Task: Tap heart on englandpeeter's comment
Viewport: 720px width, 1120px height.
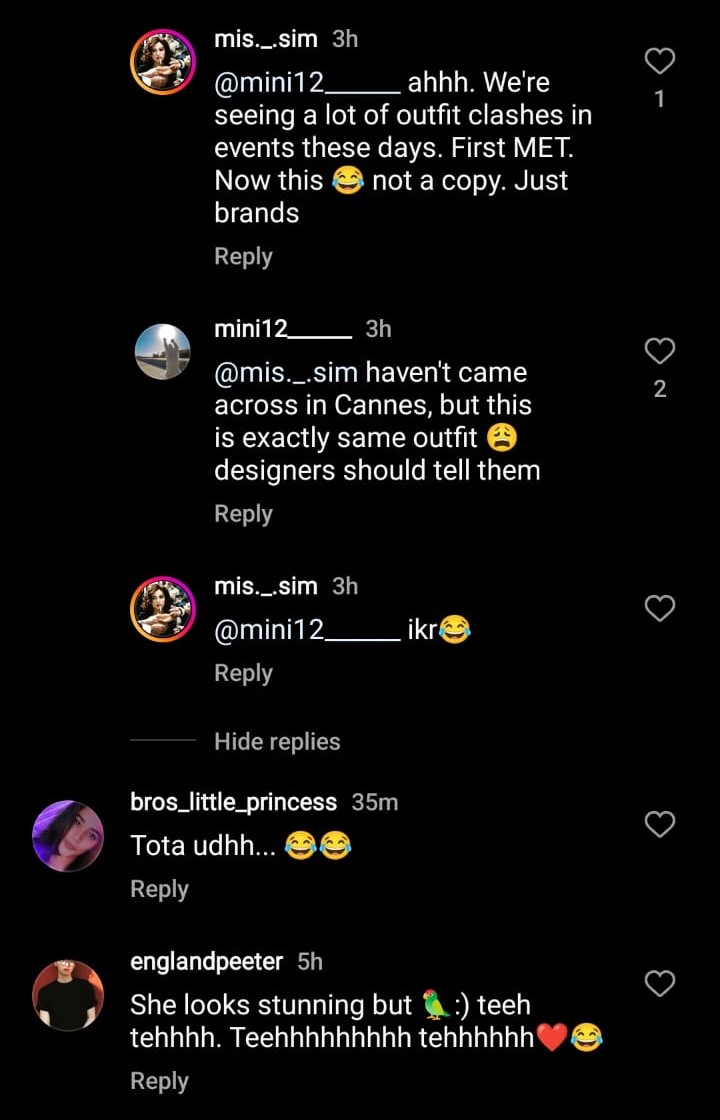Action: pos(660,983)
